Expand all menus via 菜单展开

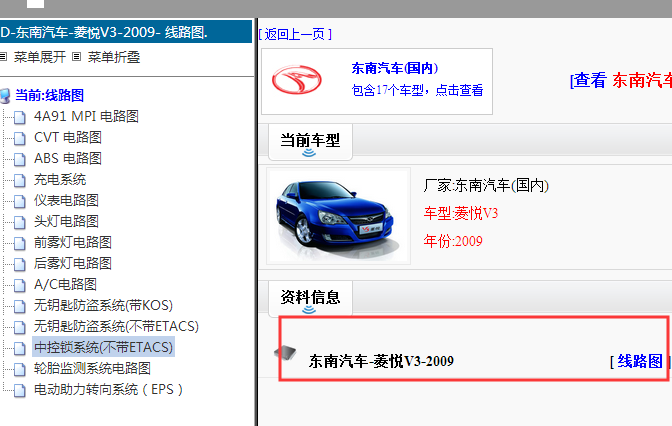click(39, 57)
